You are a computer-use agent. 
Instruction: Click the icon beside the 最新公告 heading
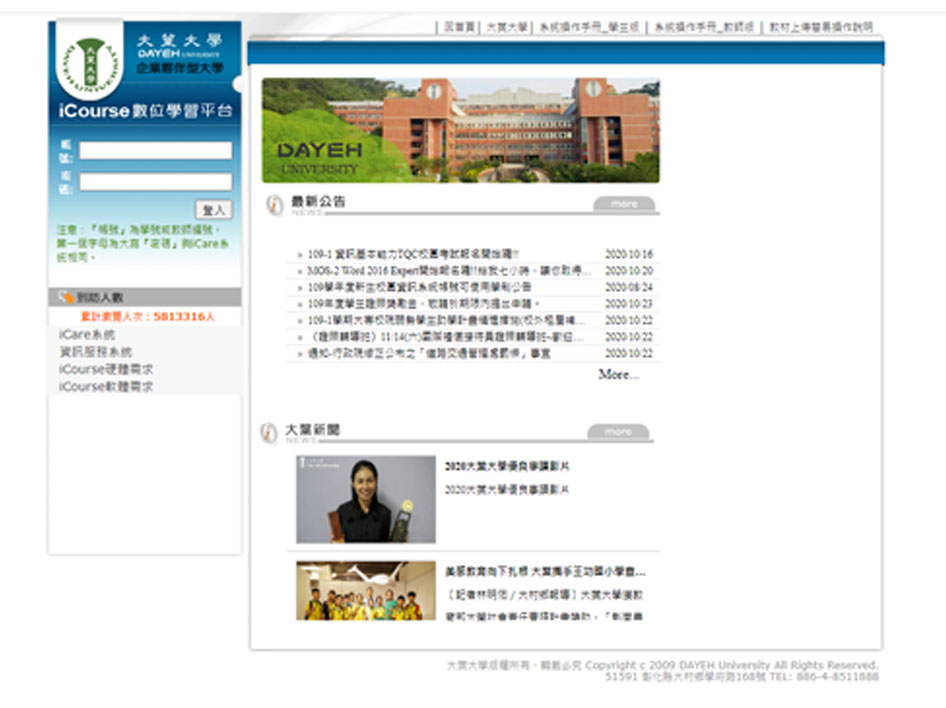point(275,205)
